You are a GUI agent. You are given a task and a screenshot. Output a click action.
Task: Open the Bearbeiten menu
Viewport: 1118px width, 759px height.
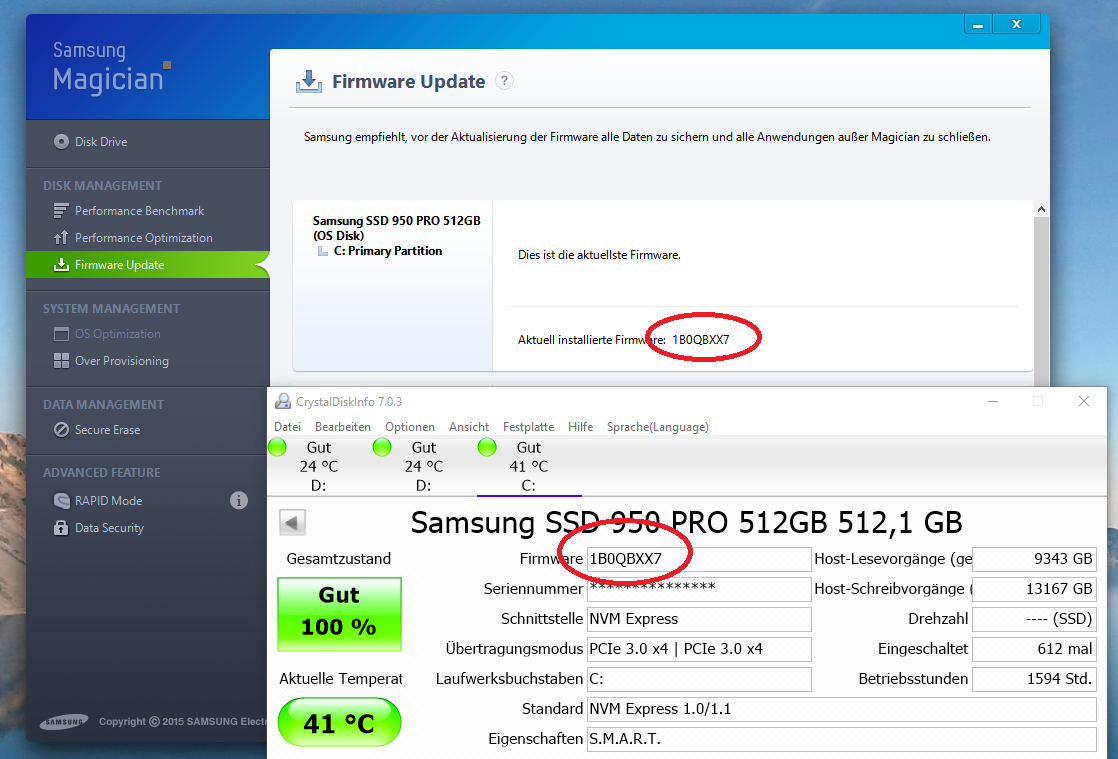(x=343, y=427)
